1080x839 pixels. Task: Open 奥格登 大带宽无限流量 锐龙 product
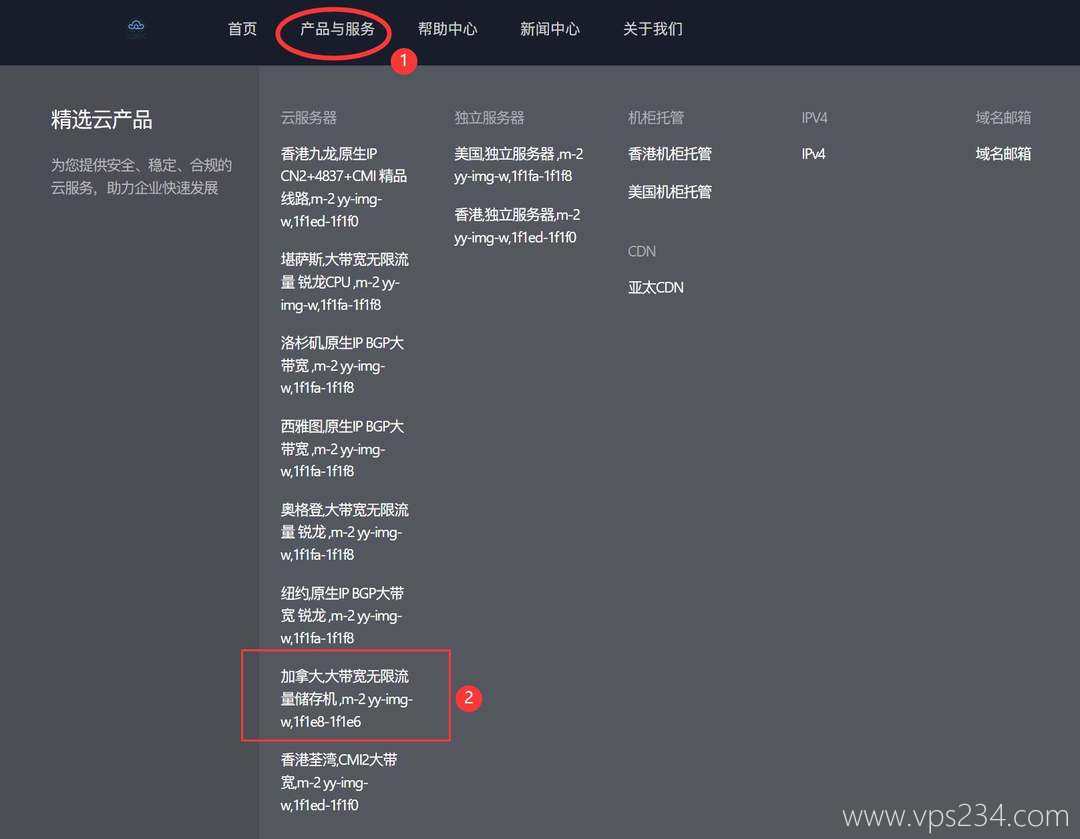coord(344,532)
